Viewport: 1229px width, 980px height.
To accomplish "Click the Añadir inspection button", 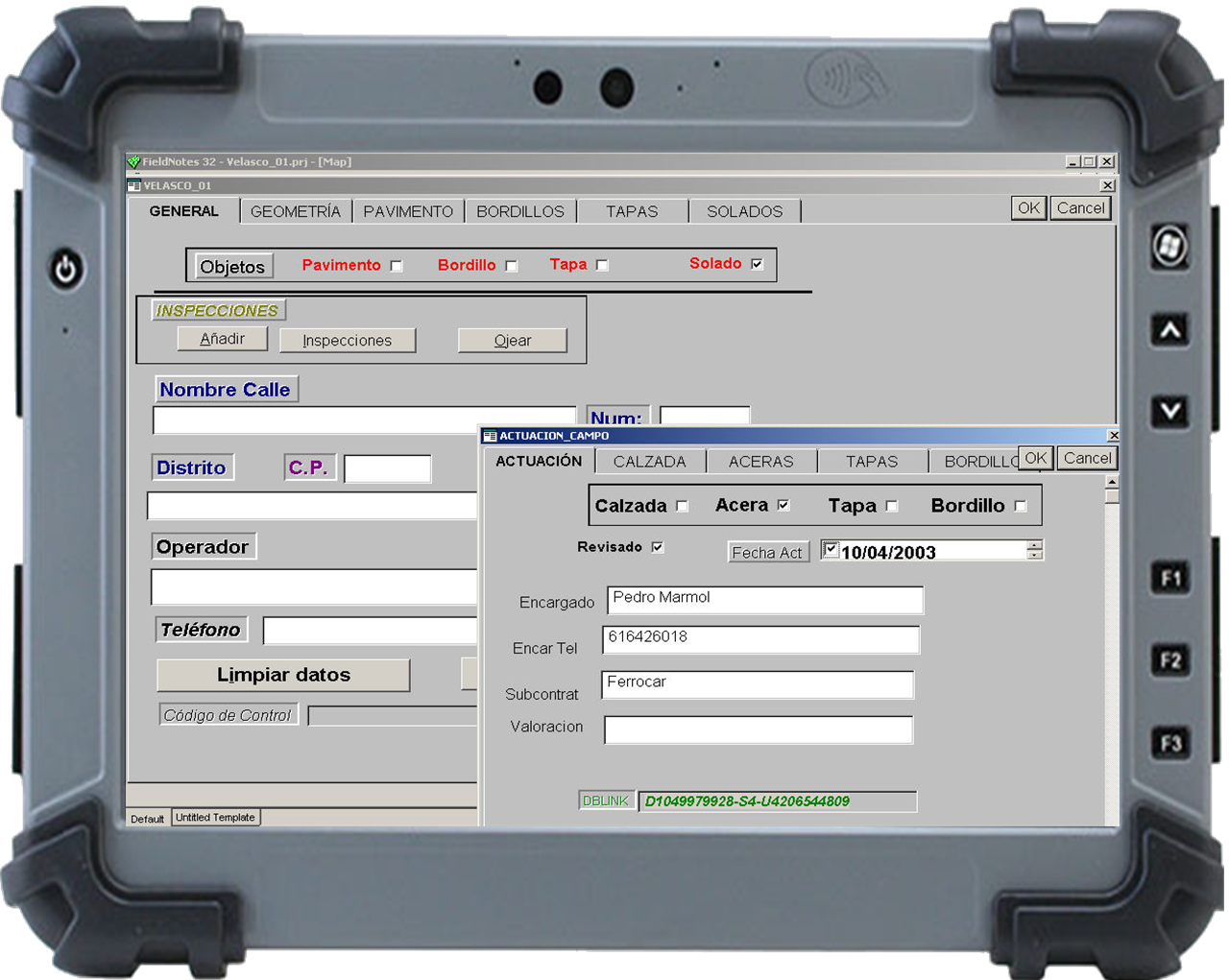I will (x=222, y=339).
